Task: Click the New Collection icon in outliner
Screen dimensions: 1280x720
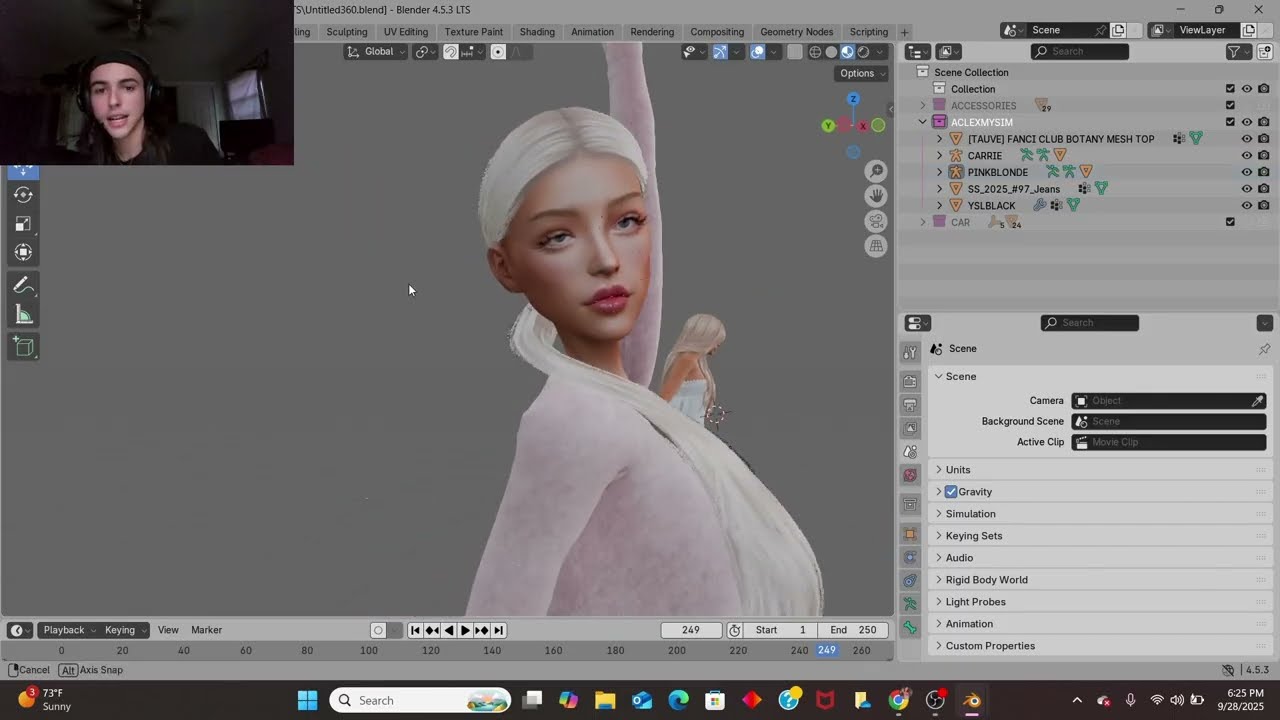Action: coord(1264,52)
